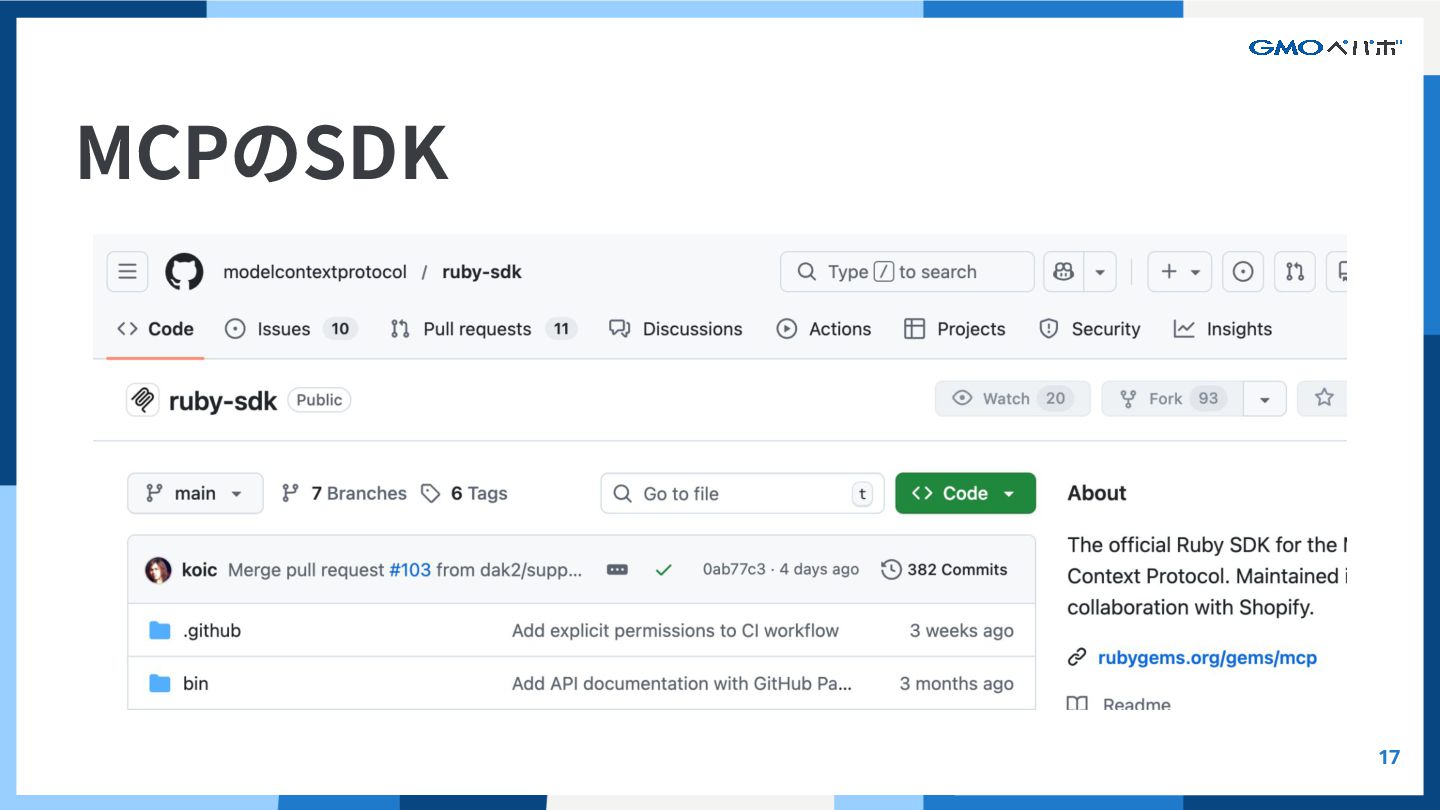
Task: Expand commit message ellipsis button
Action: tap(618, 570)
